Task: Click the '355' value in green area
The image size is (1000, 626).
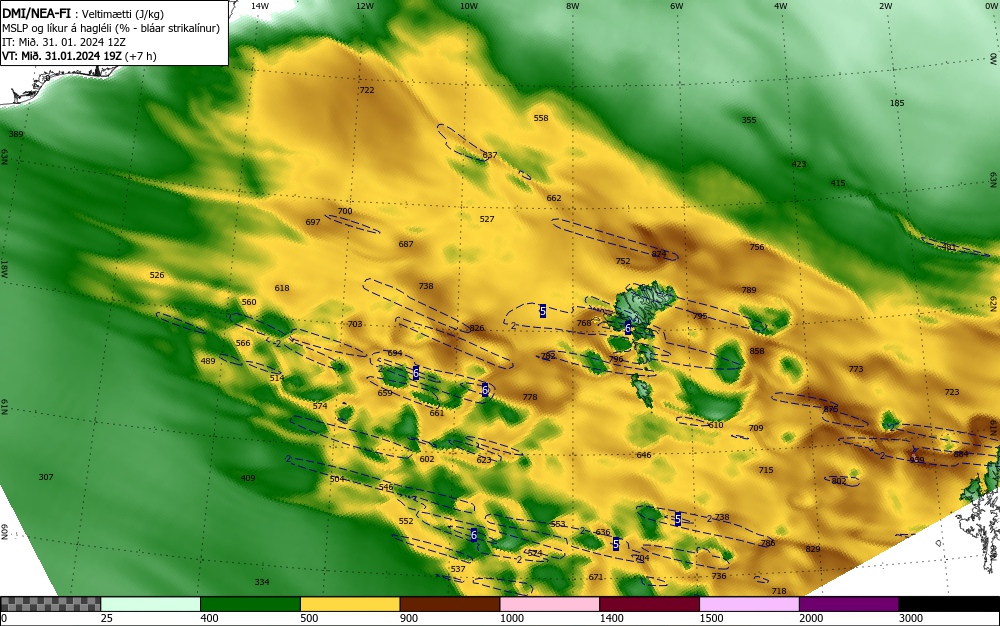Action: coord(749,120)
